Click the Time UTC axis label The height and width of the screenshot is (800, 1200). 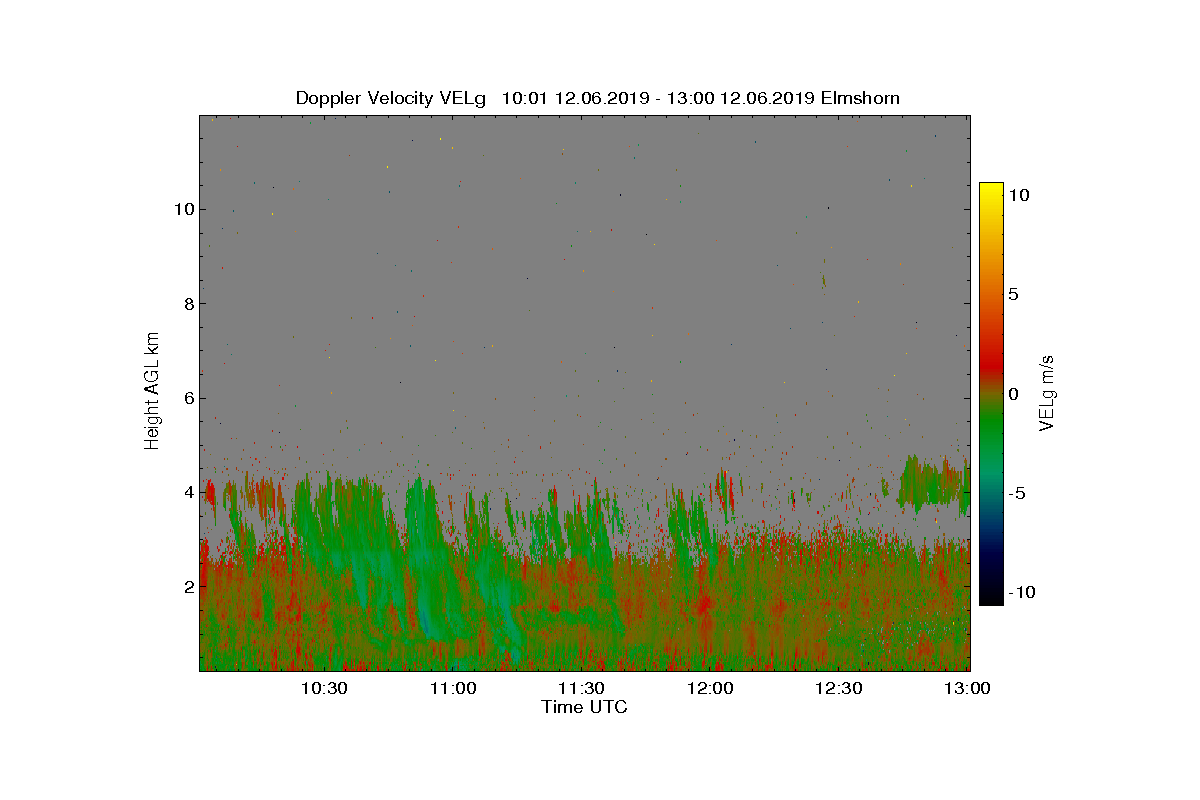584,707
